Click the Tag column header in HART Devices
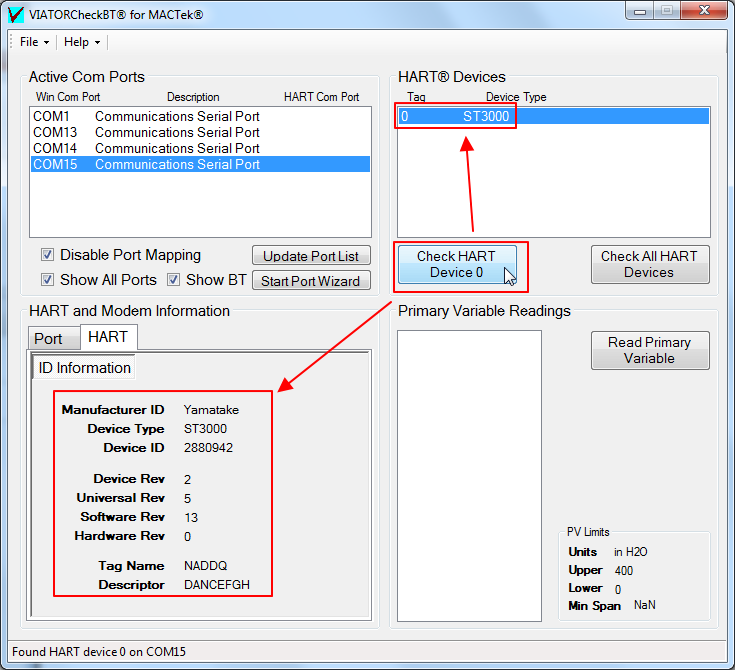Image resolution: width=735 pixels, height=670 pixels. (416, 97)
